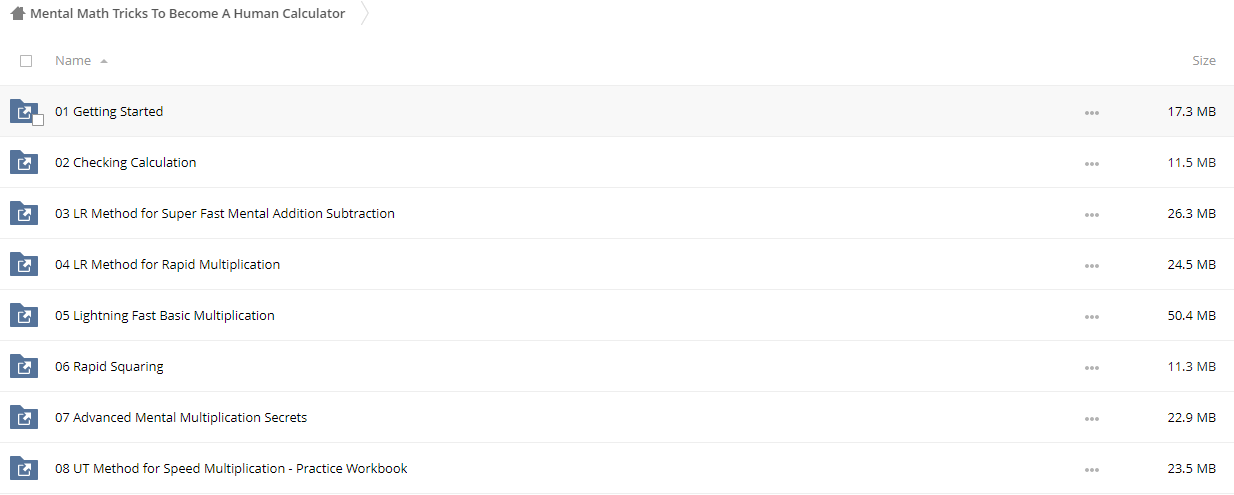Open the three-dot menu for 04 LR Method

pyautogui.click(x=1092, y=266)
